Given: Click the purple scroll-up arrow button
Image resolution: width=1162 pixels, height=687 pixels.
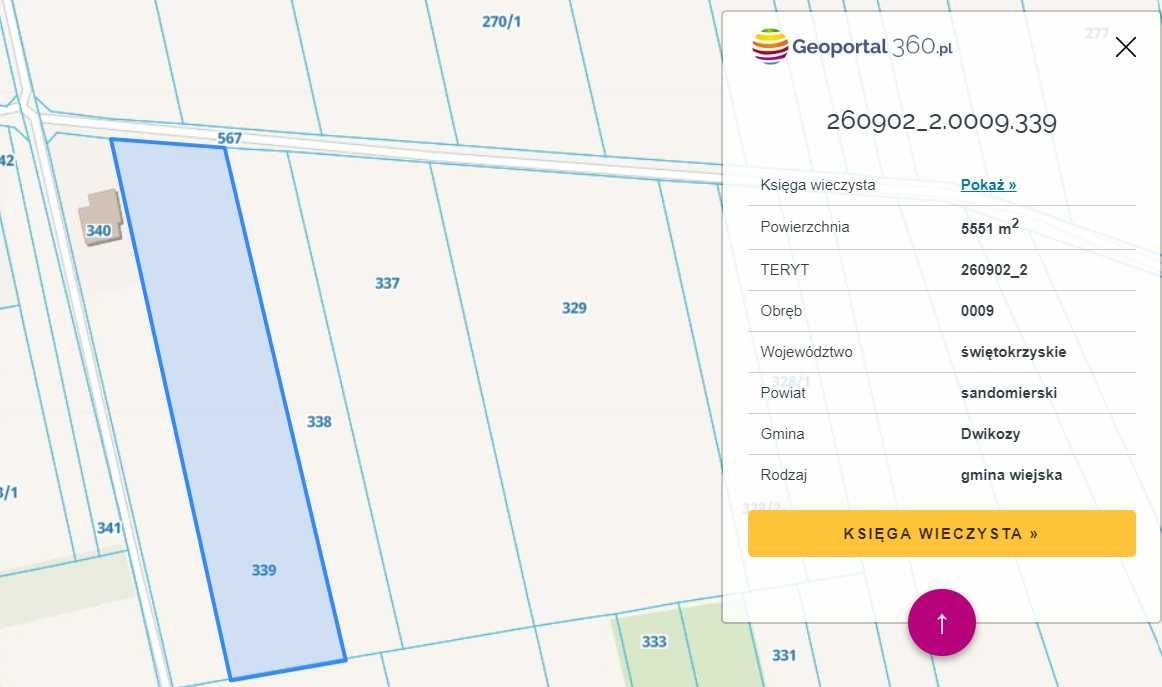Looking at the screenshot, I should (941, 622).
